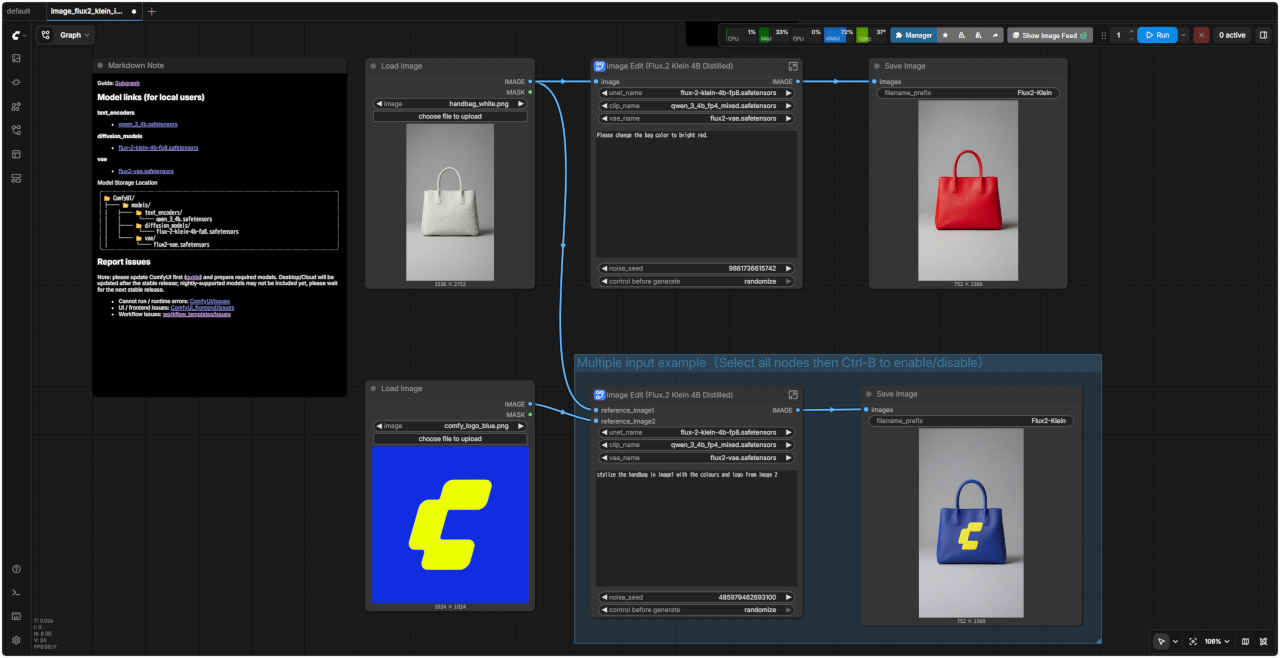The width and height of the screenshot is (1280, 658).
Task: Add a new workflow tab
Action: point(152,11)
